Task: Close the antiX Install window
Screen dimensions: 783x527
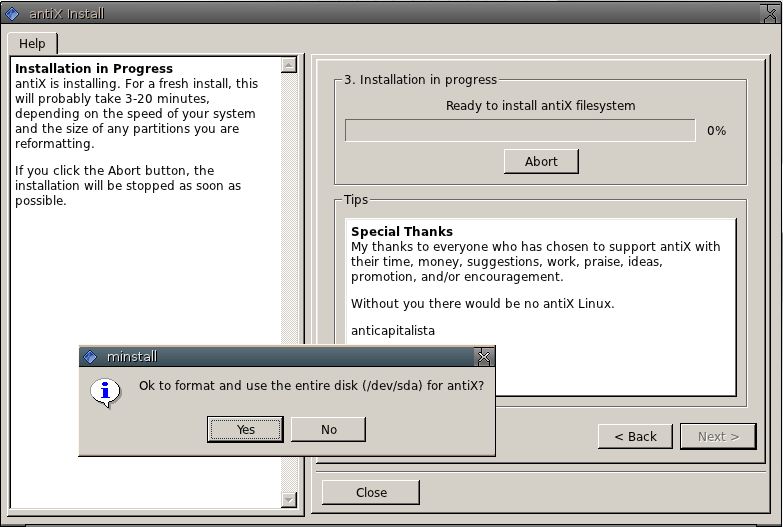Action: click(771, 13)
